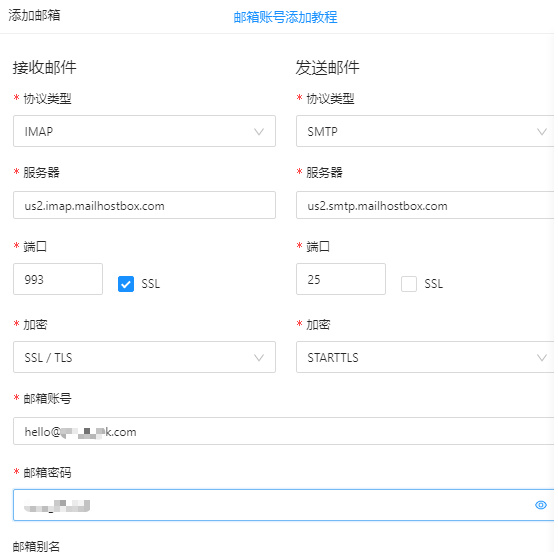
Task: Click the chevron arrow in IMAP dropdown
Action: 259,131
